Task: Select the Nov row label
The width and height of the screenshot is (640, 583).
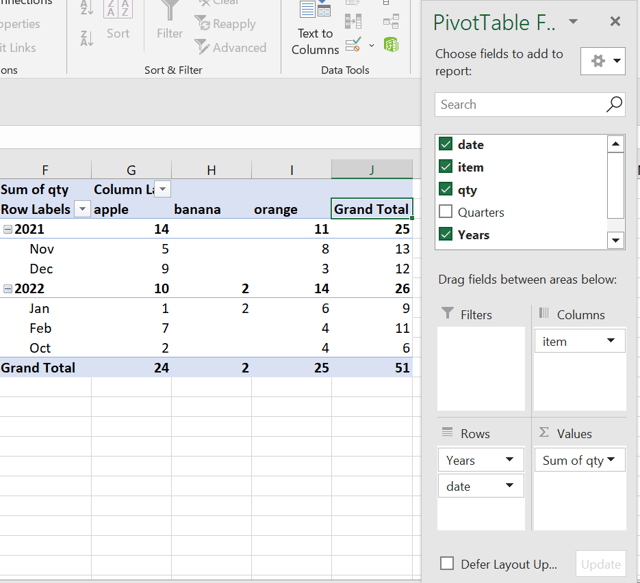Action: click(42, 249)
